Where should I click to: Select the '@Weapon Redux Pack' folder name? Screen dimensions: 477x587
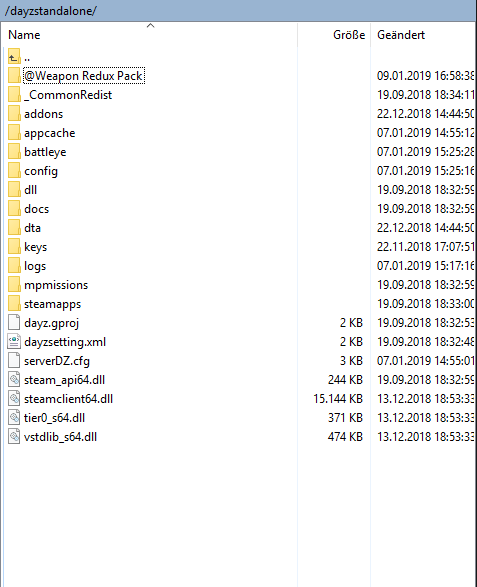tap(83, 76)
